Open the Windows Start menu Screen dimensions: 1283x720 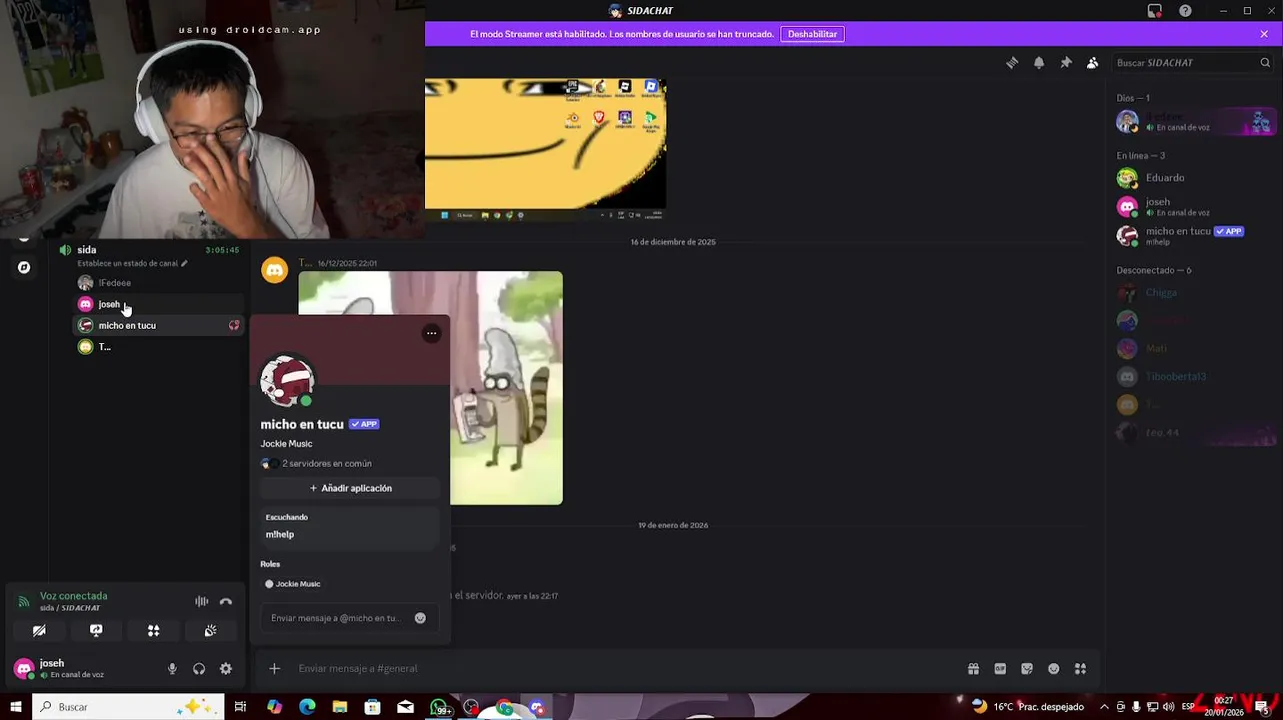tap(16, 707)
